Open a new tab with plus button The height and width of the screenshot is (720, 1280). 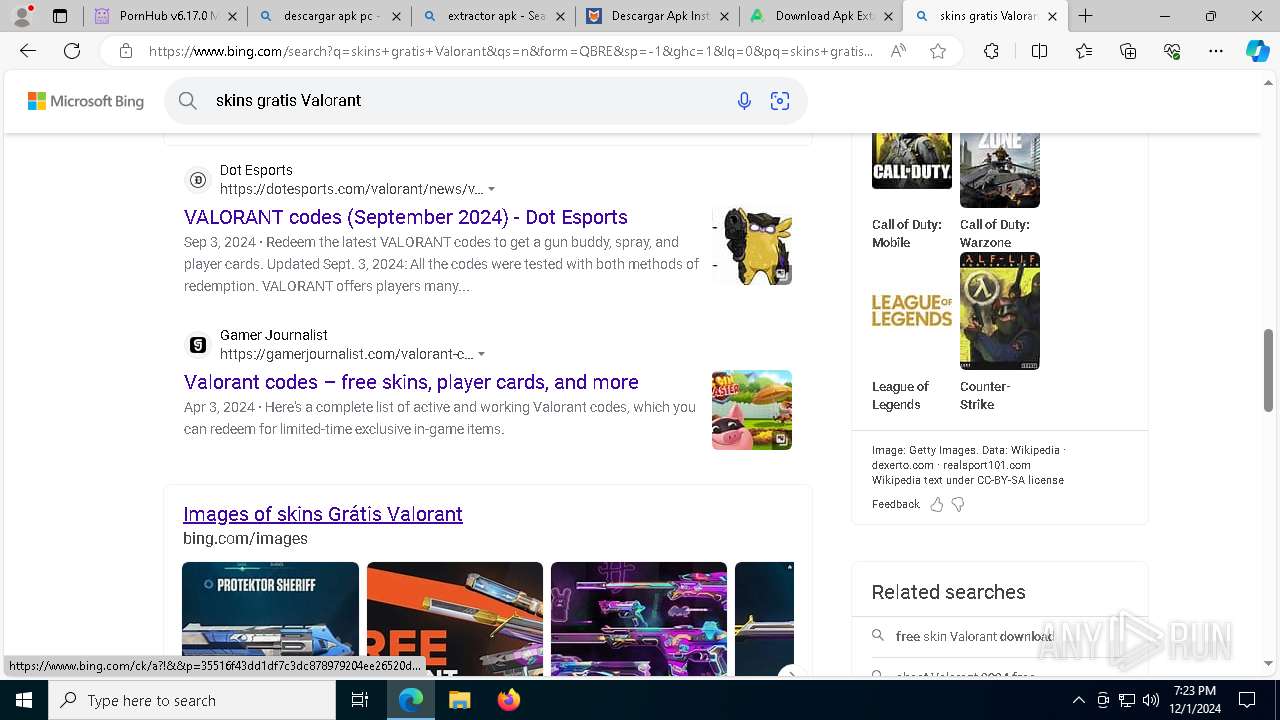pos(1085,16)
